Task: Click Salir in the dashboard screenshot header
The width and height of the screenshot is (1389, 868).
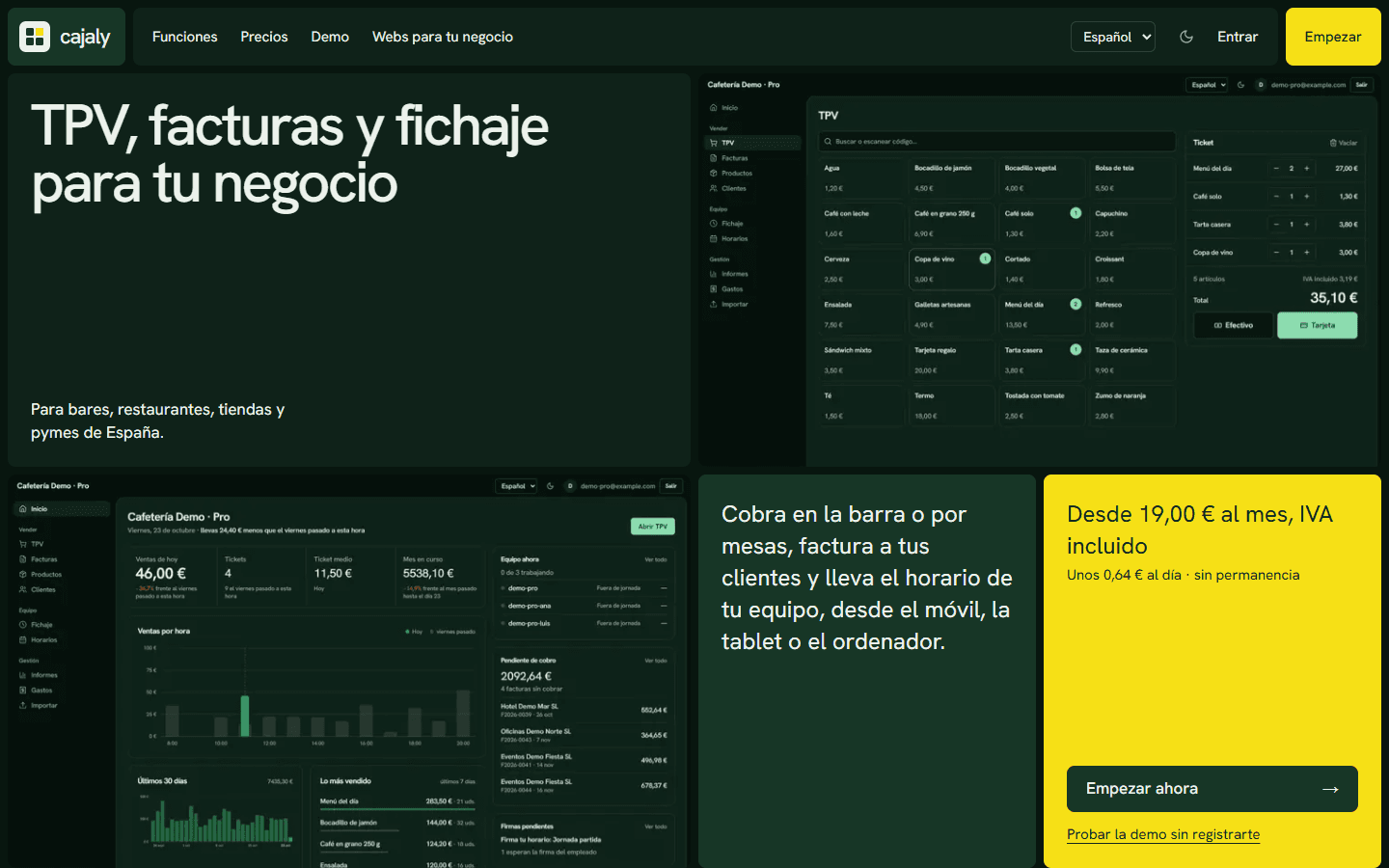Action: 671,486
